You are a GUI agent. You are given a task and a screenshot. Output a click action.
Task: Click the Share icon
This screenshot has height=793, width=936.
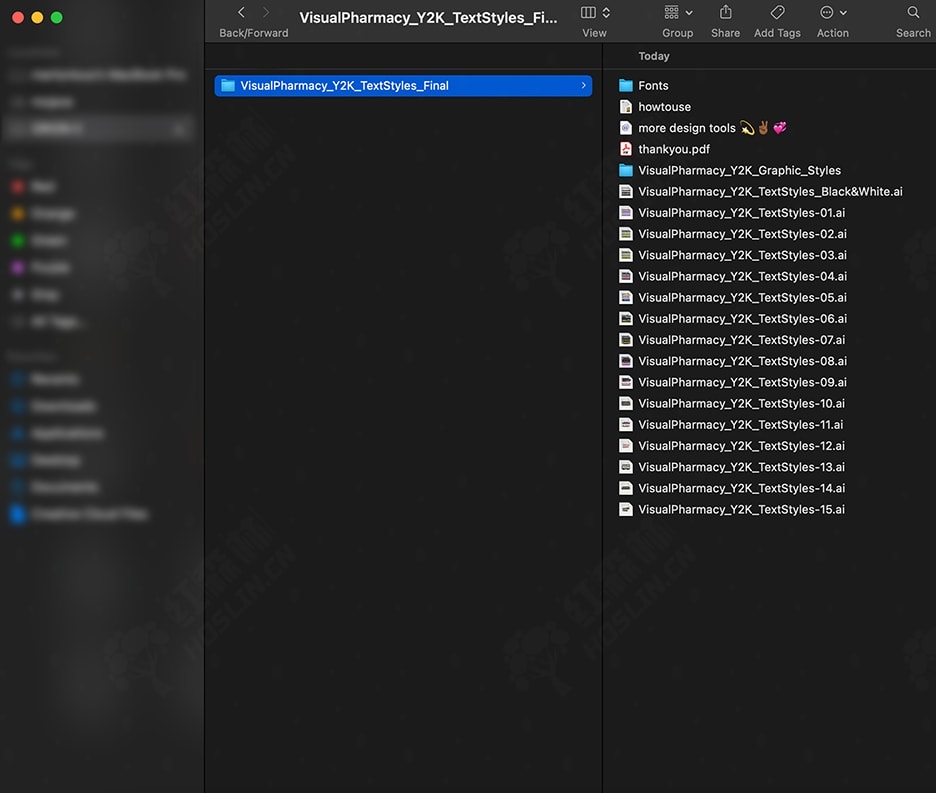[725, 12]
